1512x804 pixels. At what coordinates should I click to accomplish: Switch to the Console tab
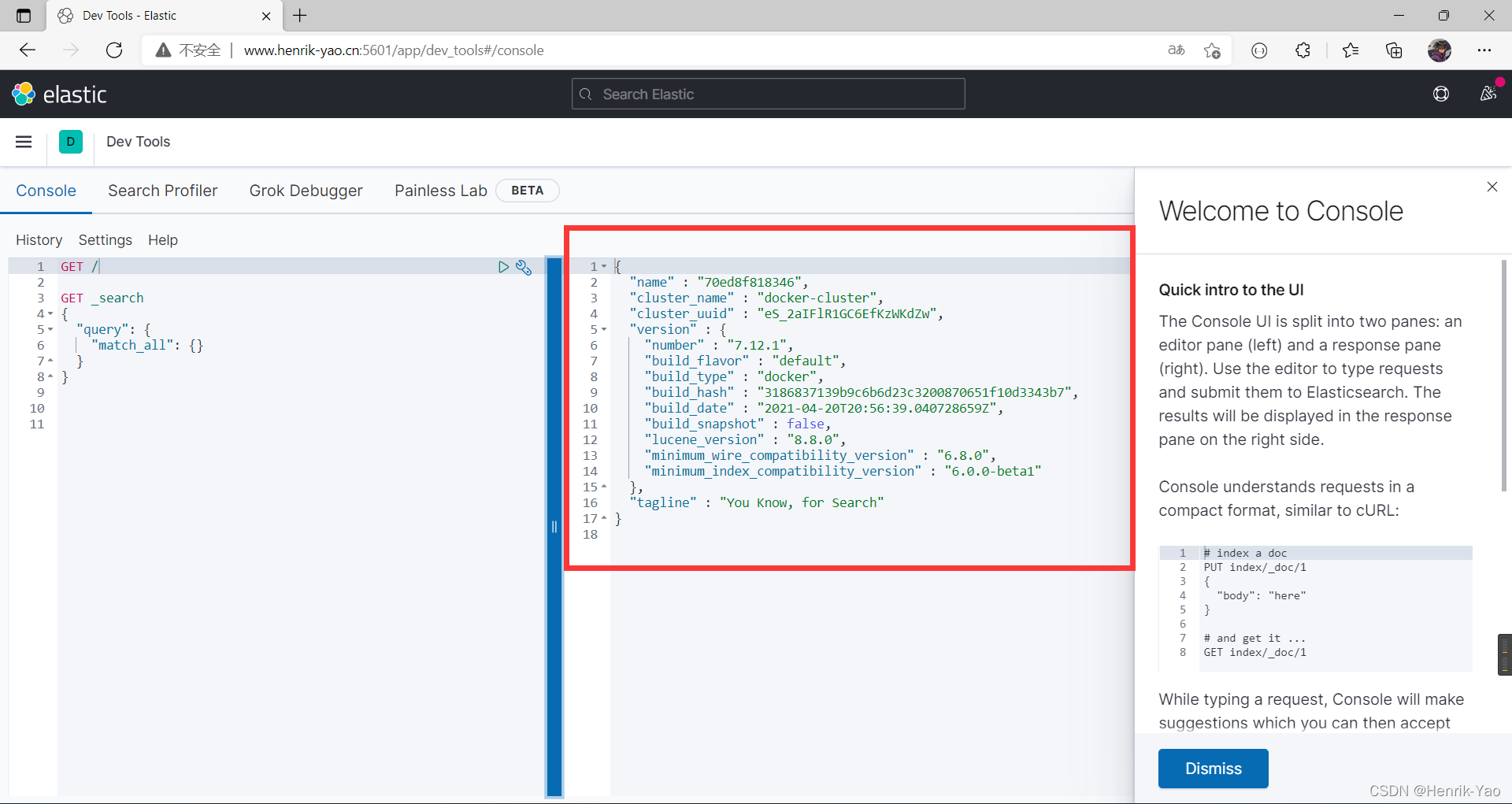click(x=46, y=191)
